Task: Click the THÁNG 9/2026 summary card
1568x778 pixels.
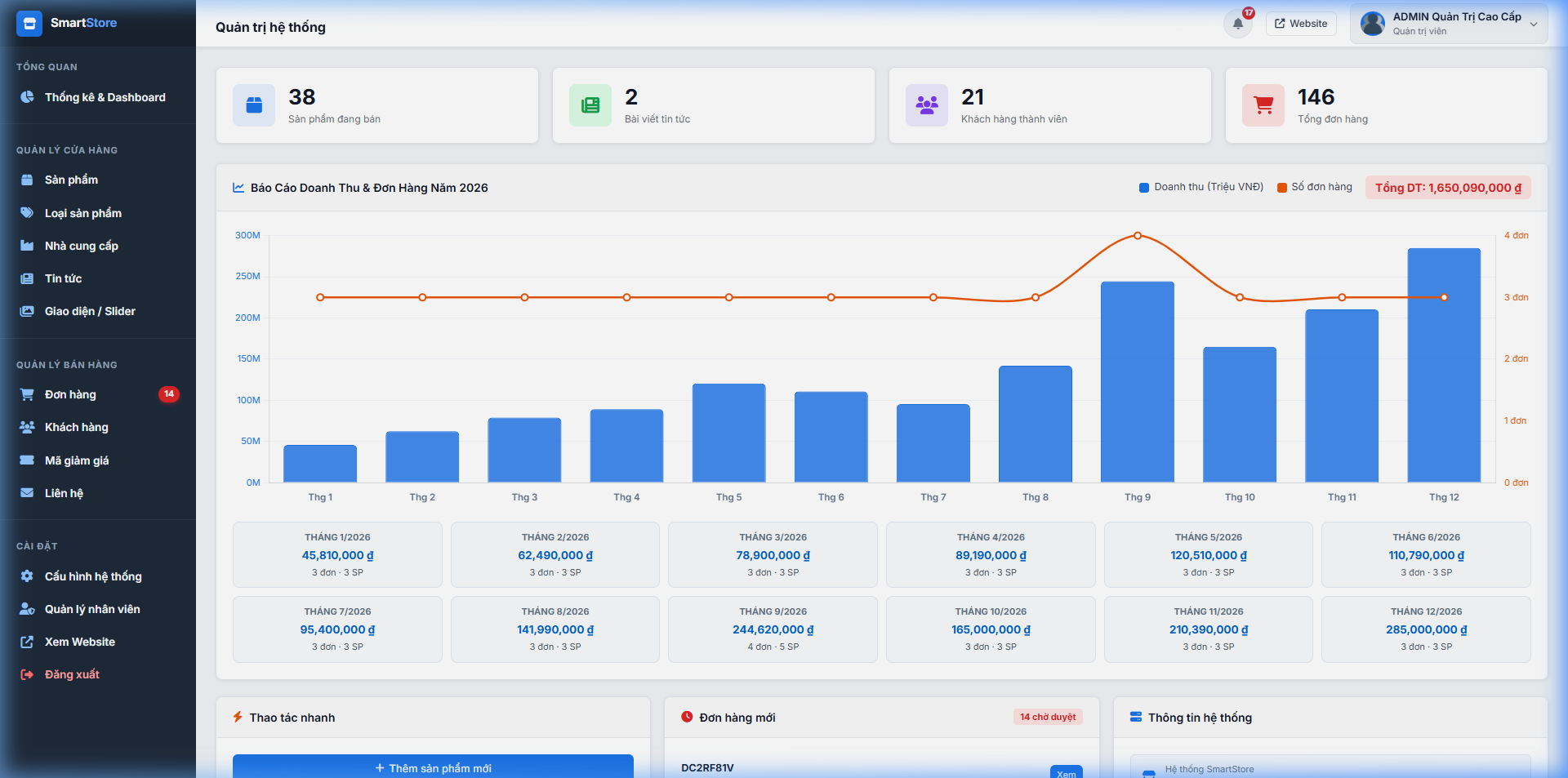Action: [773, 629]
